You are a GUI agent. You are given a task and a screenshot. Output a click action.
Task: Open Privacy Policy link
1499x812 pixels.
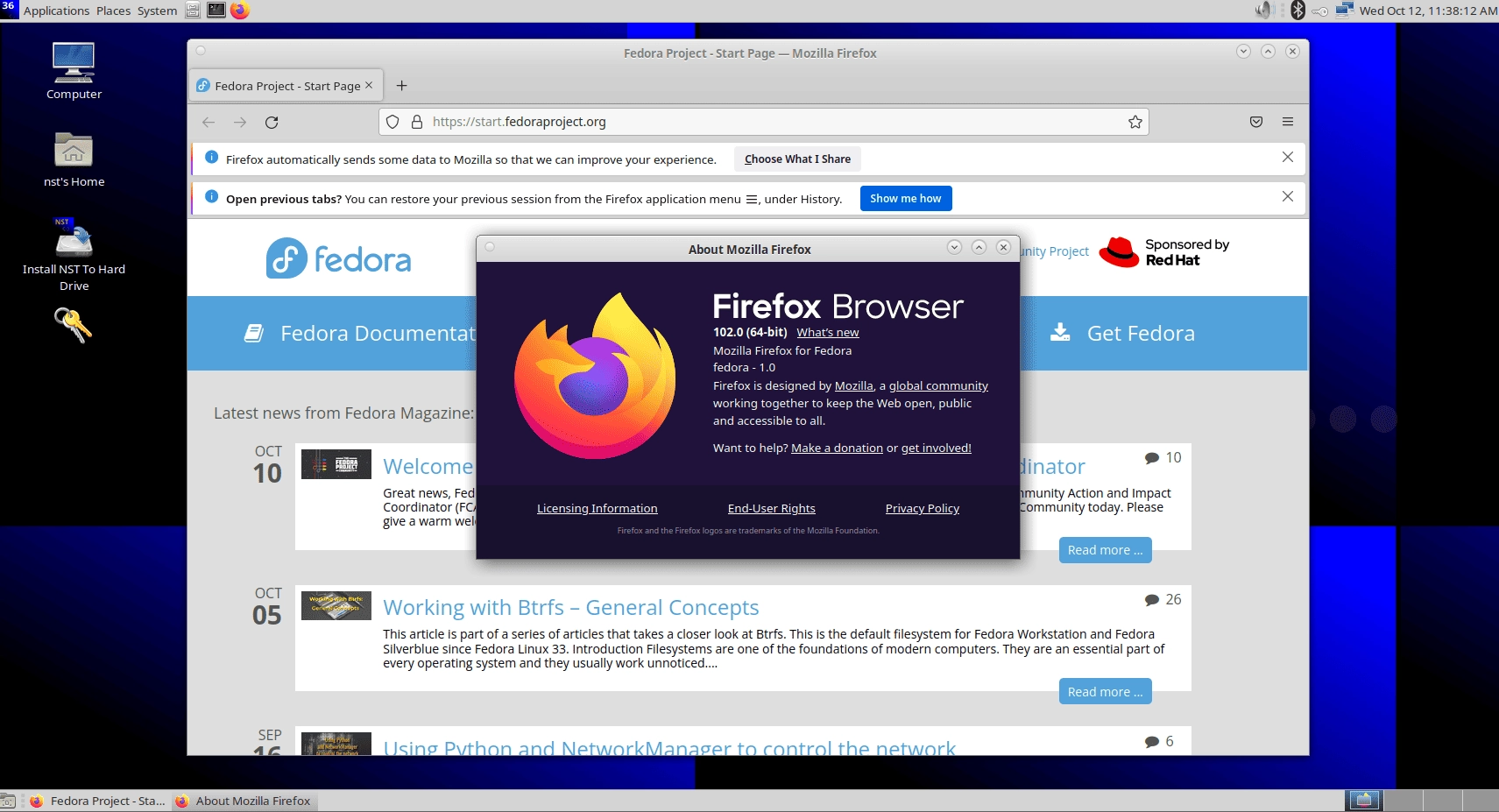point(922,508)
